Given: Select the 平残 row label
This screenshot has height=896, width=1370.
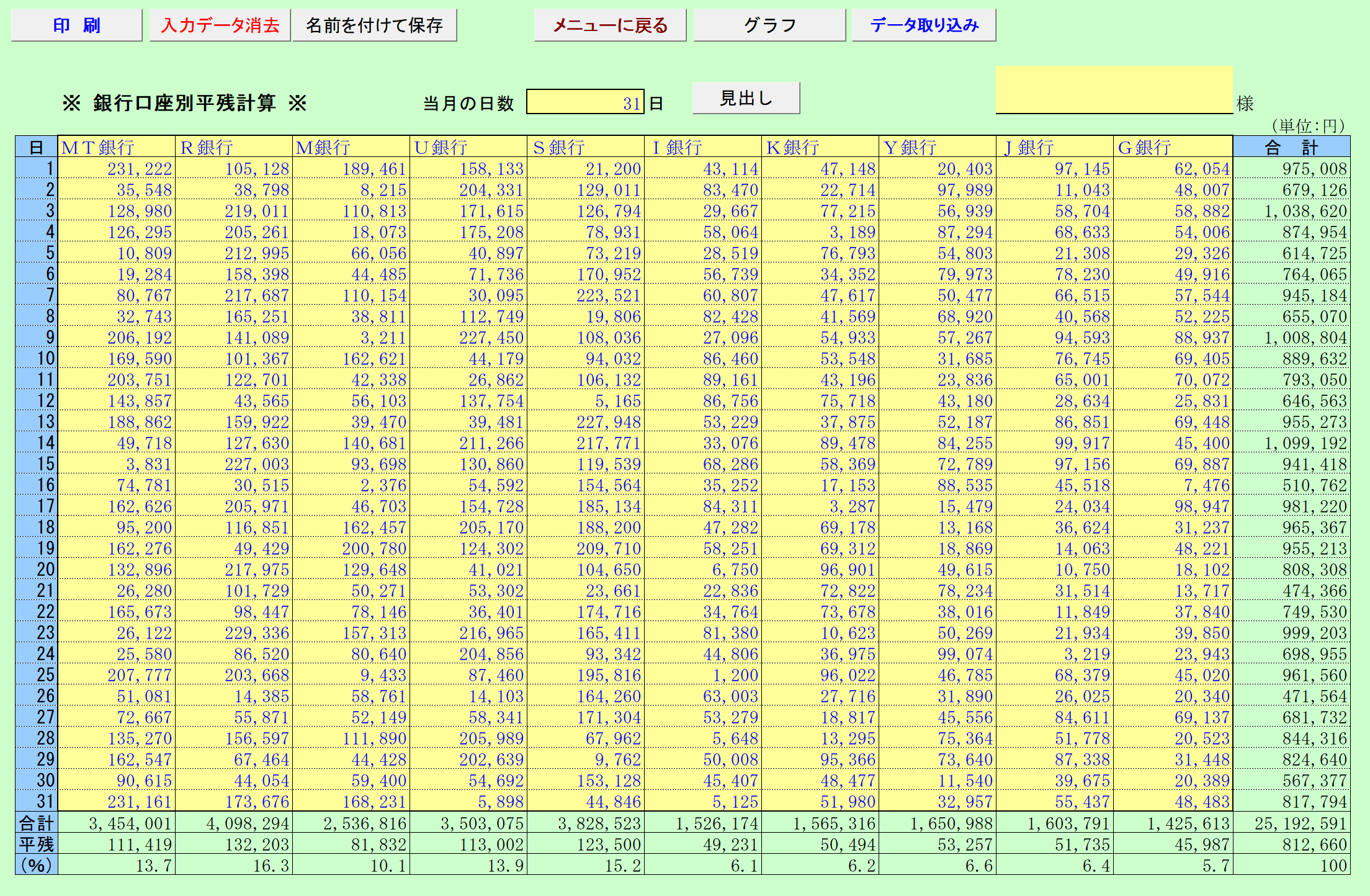Looking at the screenshot, I should point(37,844).
